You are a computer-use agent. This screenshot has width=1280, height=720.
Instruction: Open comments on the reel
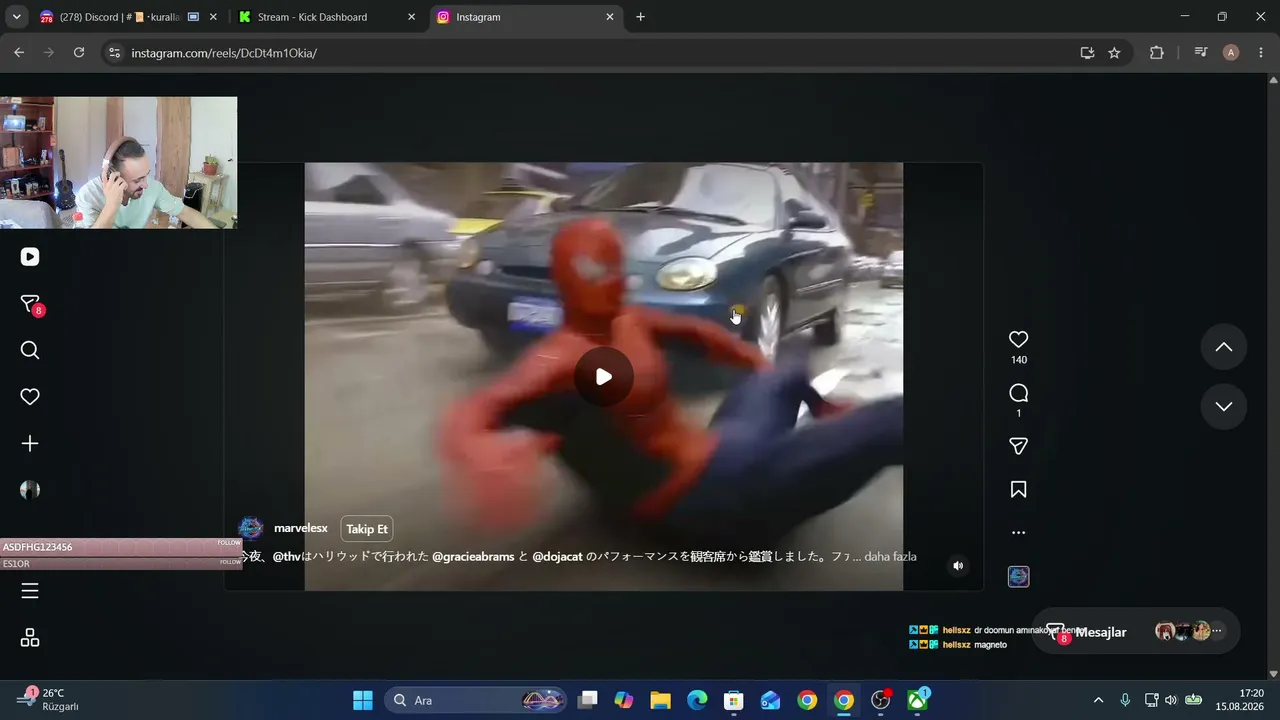tap(1019, 393)
